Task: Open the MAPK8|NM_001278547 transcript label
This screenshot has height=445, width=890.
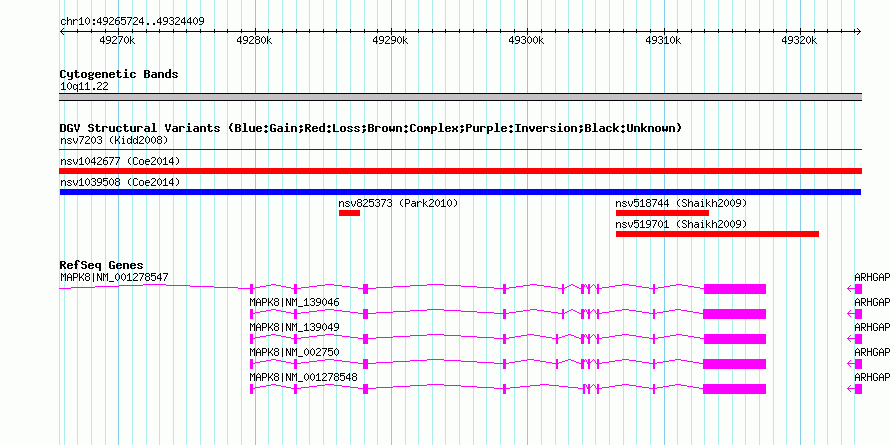Action: coord(114,278)
